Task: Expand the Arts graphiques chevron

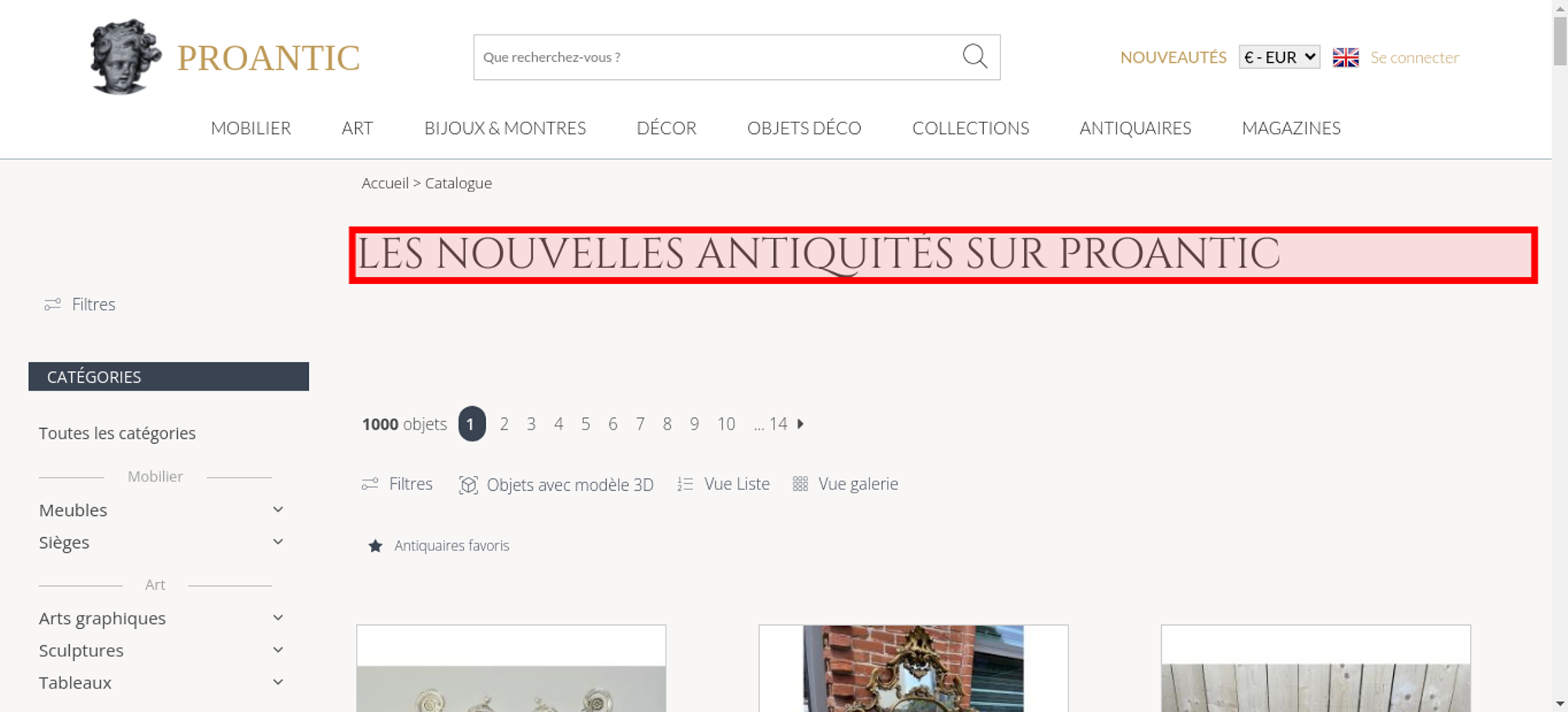Action: point(278,618)
